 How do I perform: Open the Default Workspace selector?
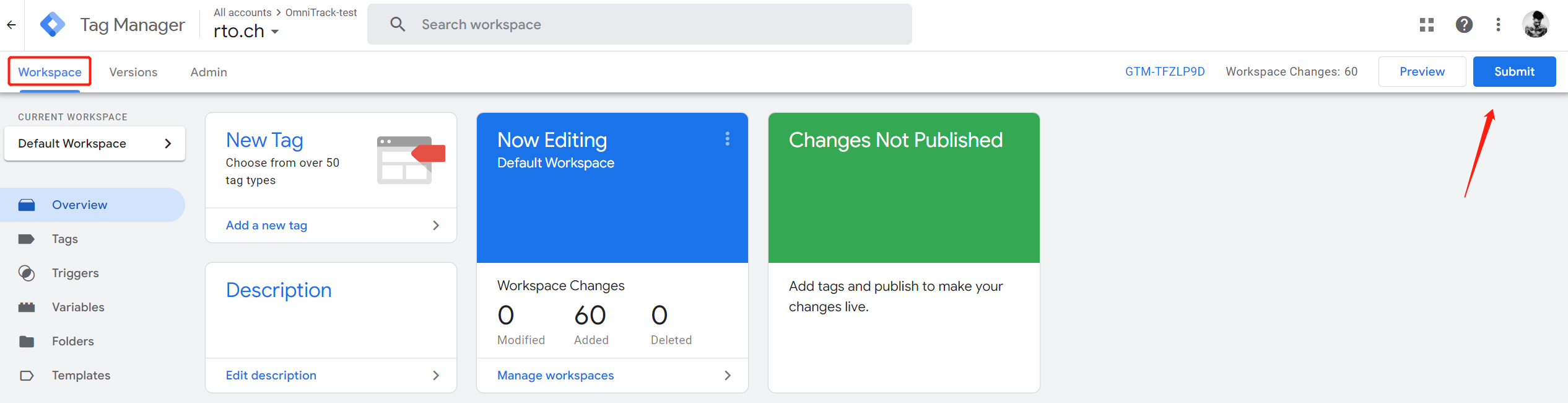(95, 144)
